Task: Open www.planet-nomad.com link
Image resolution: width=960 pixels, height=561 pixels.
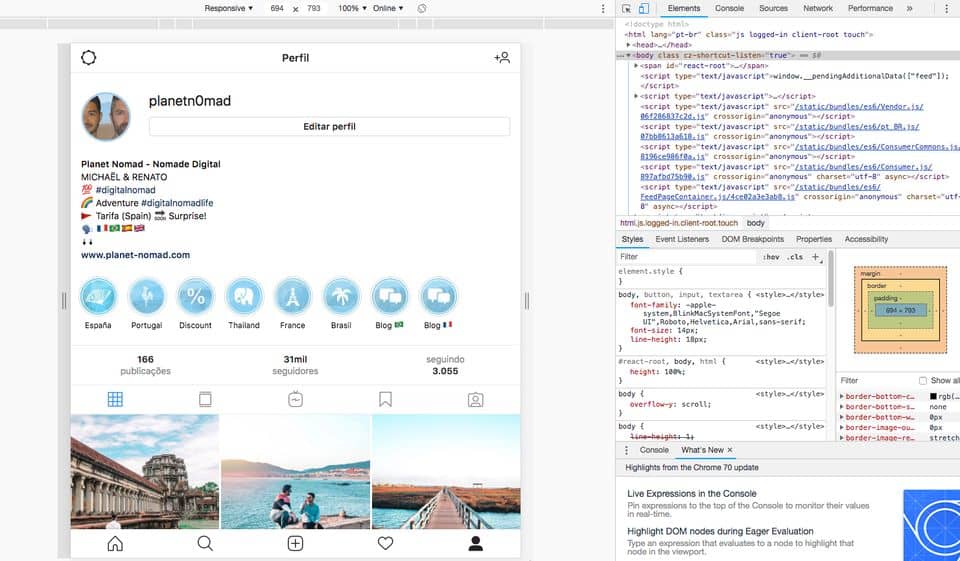Action: coord(135,255)
